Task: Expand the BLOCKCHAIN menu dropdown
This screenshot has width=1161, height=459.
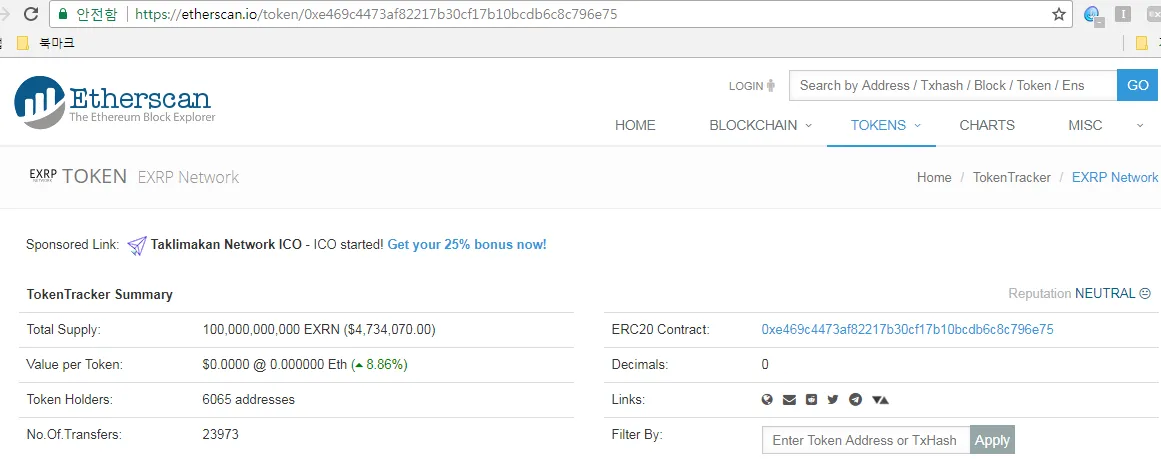Action: [x=809, y=125]
